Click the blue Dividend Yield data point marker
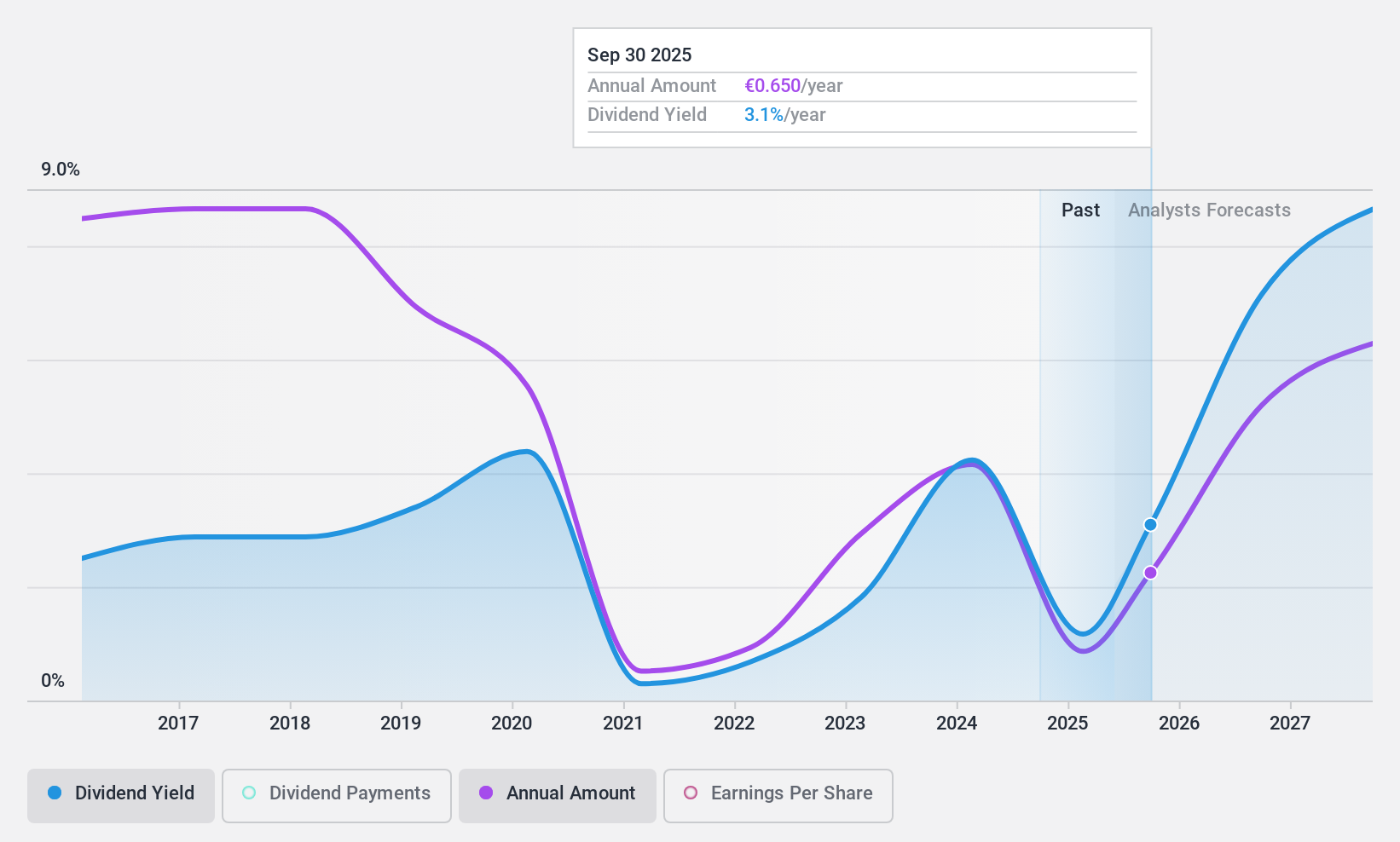 [x=1150, y=524]
